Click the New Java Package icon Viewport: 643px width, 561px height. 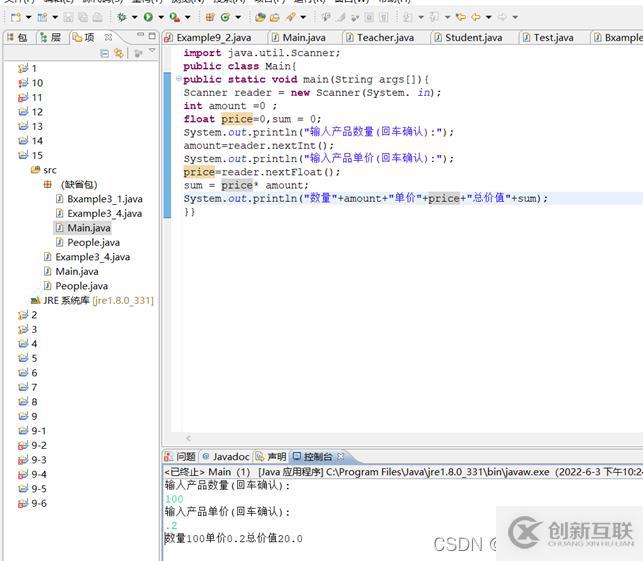click(210, 17)
